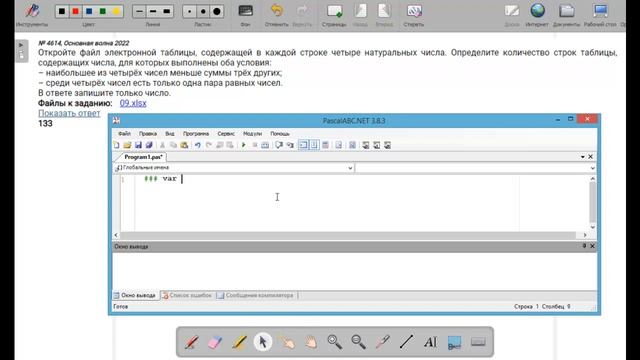Expand the right-hand member dropdown beside Глобальные имена
Screen dimensions: 640x360
[x=593, y=168]
